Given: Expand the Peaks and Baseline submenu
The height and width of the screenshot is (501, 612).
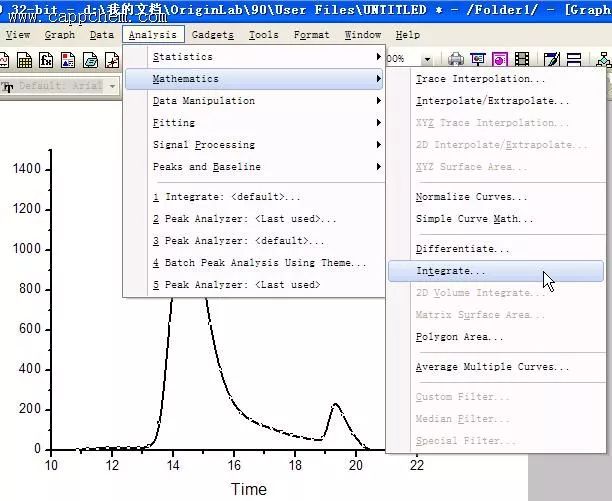Looking at the screenshot, I should pyautogui.click(x=254, y=167).
